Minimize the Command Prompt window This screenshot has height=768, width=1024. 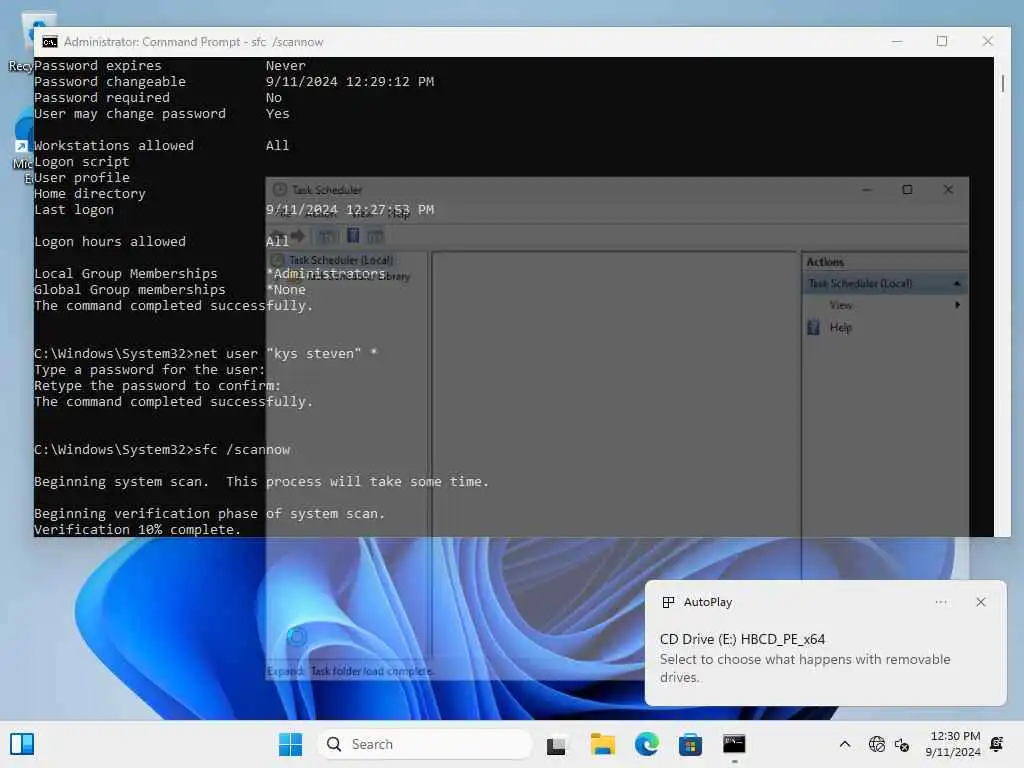pyautogui.click(x=897, y=41)
